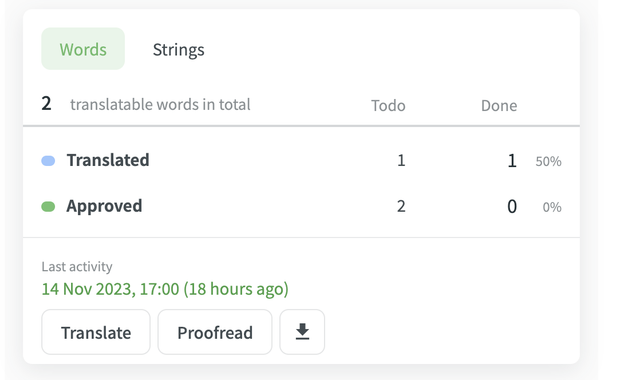Click the Approved row label
The image size is (640, 380).
(x=104, y=206)
